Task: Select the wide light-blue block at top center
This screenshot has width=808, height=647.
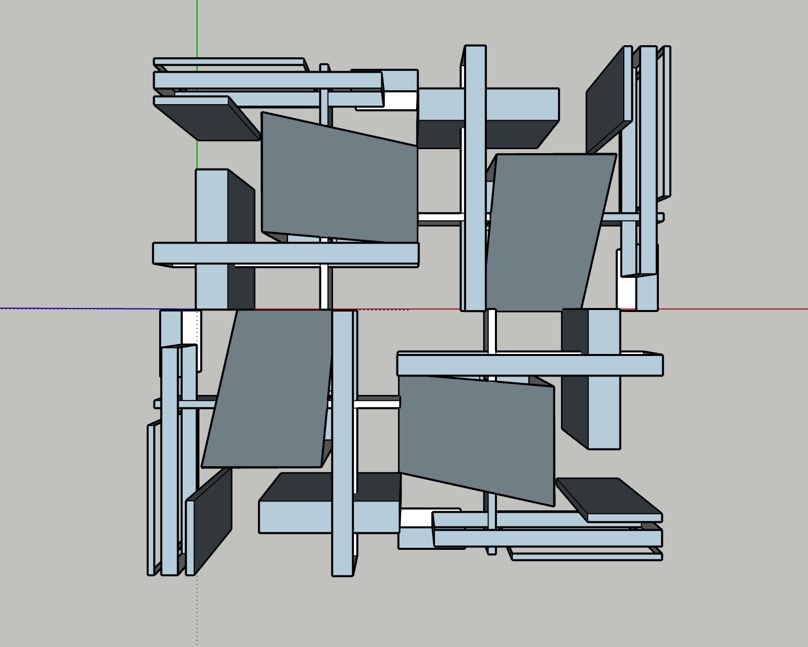Action: (x=520, y=104)
